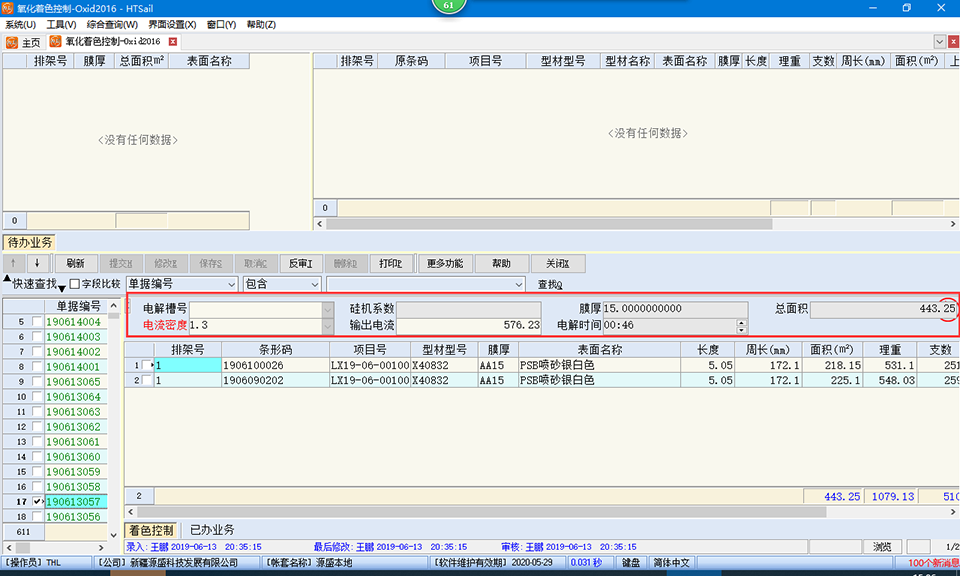This screenshot has height=576, width=960.
Task: Click the tab list dropdown arrow at top right
Action: pos(939,42)
